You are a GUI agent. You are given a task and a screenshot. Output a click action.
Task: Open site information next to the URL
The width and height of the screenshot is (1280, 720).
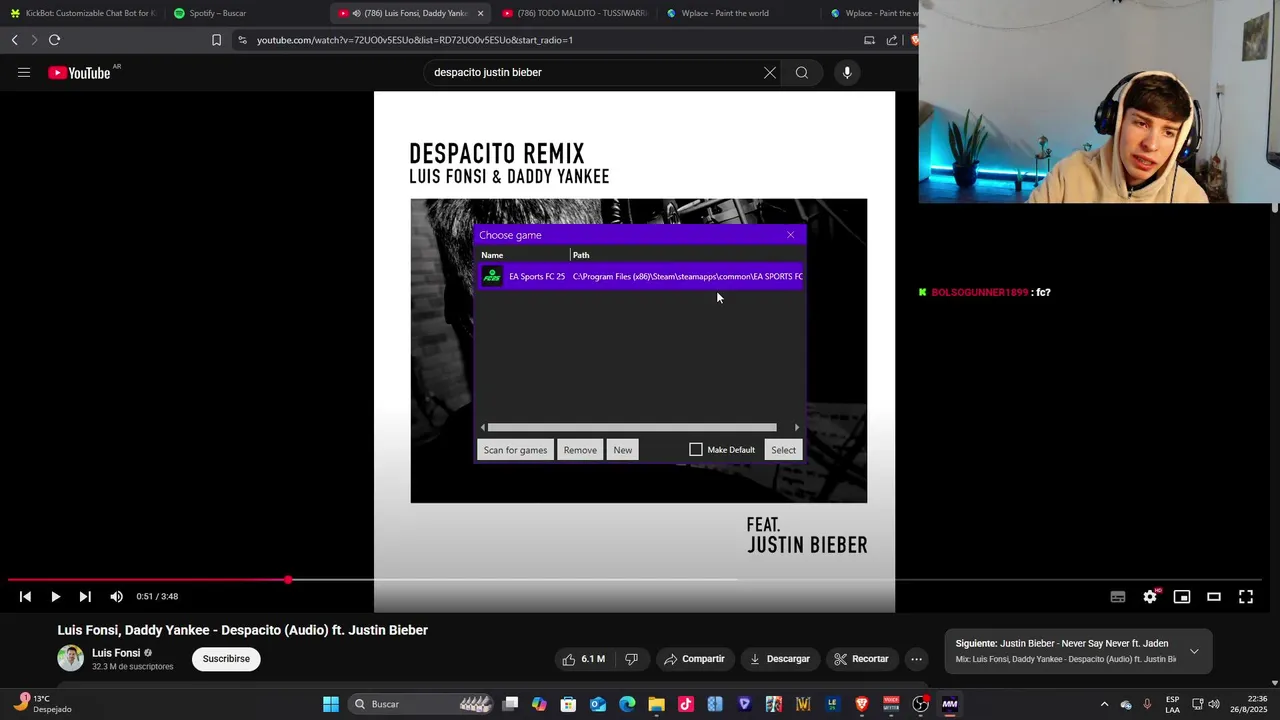click(x=242, y=40)
